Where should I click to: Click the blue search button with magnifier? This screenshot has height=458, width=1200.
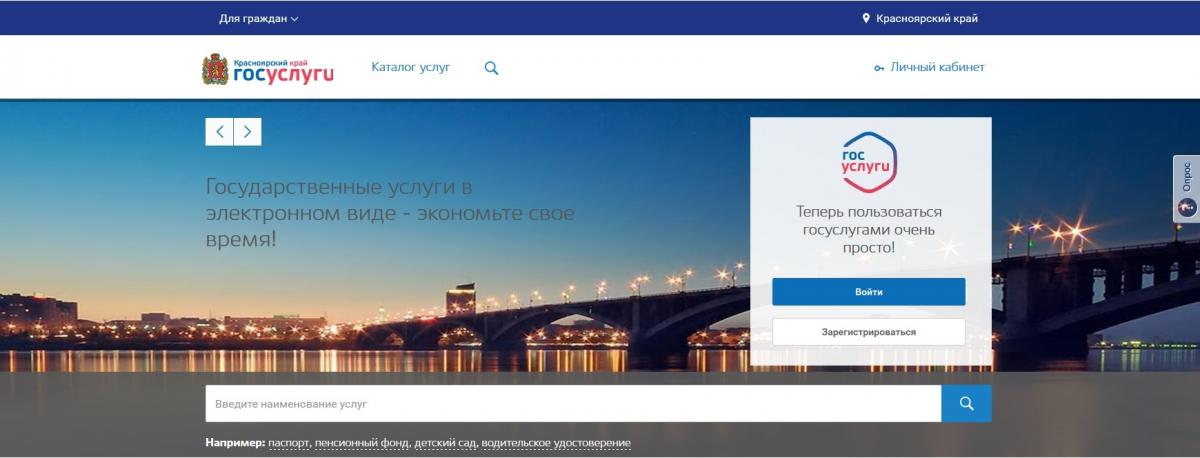[966, 403]
